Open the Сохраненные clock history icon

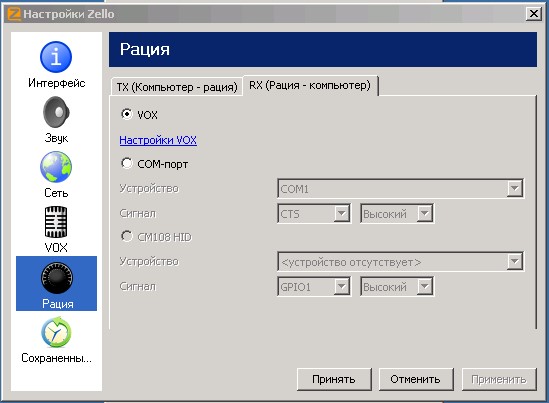coord(56,332)
